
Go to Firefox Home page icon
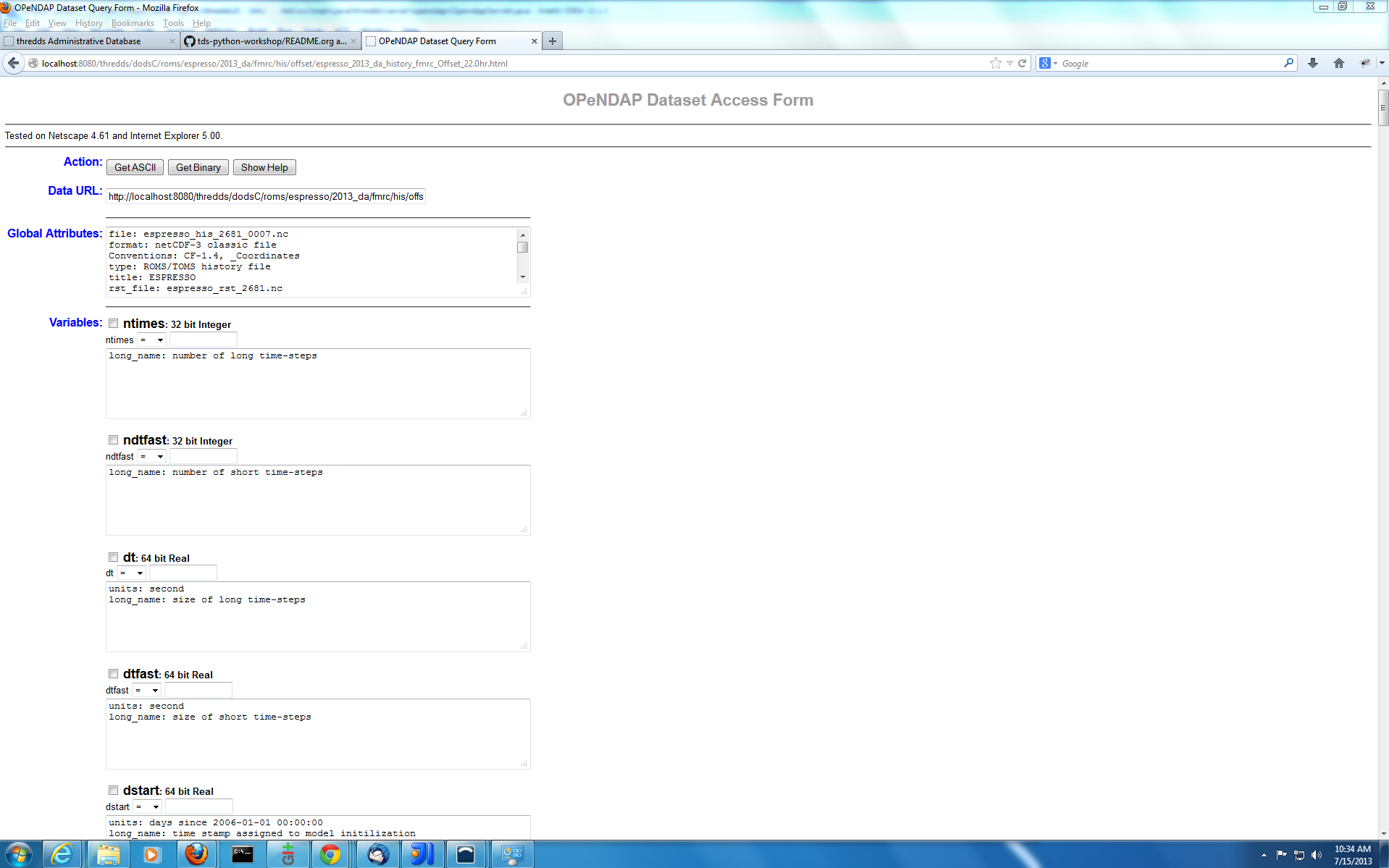[1338, 64]
